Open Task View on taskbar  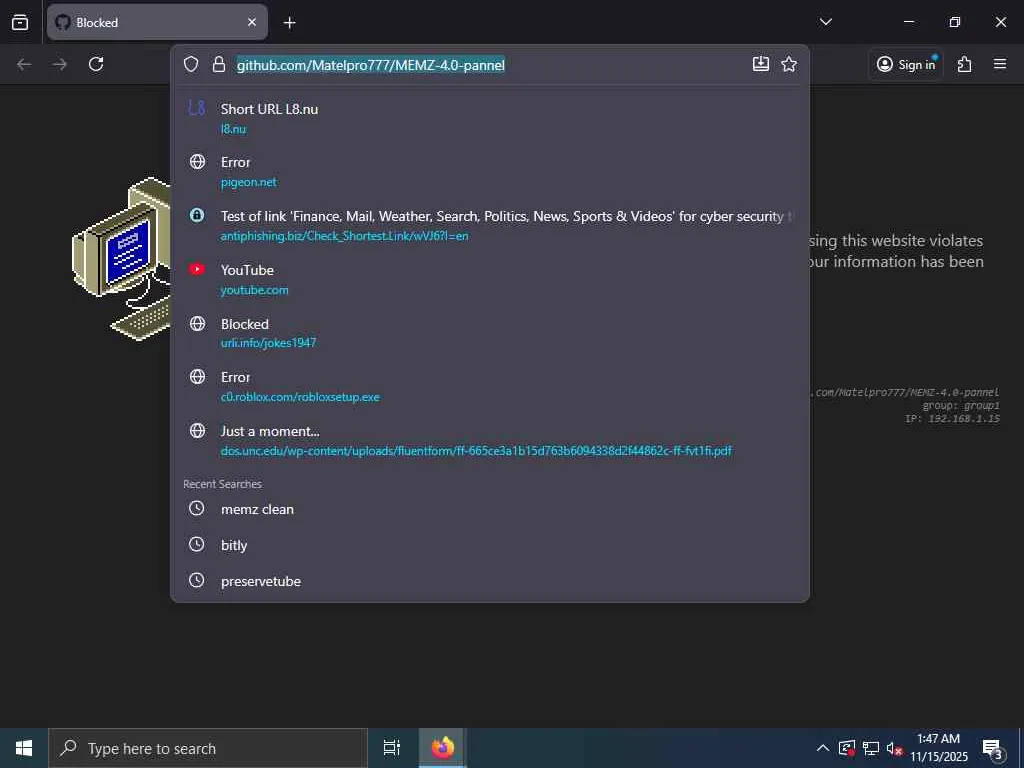coord(391,748)
